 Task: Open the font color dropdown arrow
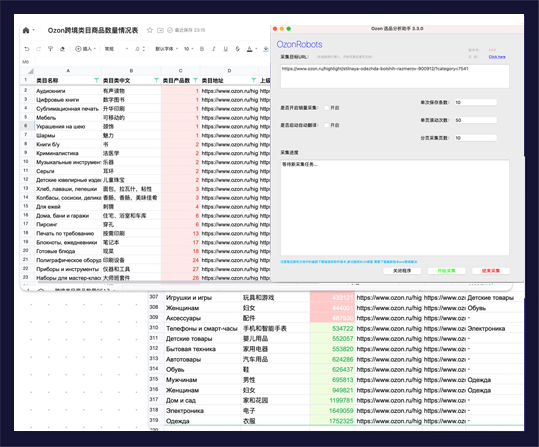point(256,49)
